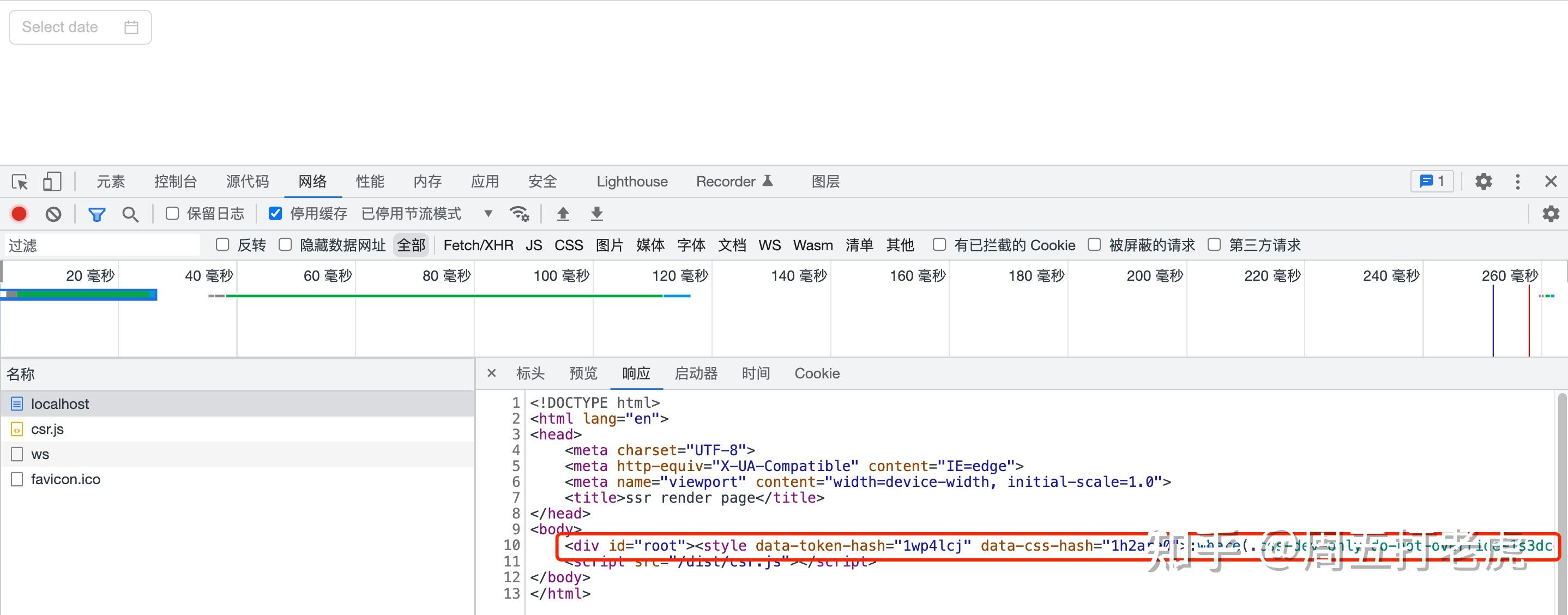1568x615 pixels.
Task: Open DevTools settings gear
Action: coord(1483,182)
